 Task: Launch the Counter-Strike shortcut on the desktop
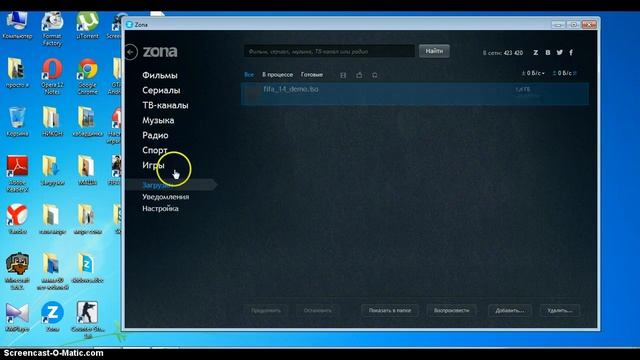(87, 320)
